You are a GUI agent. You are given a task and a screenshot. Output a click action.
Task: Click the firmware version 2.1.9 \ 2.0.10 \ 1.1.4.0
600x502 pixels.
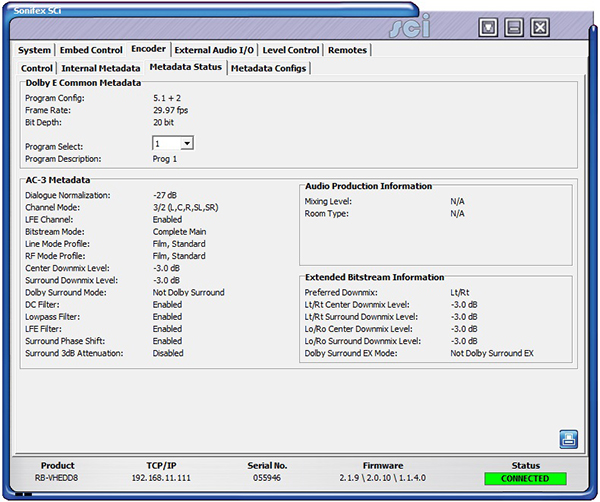[x=383, y=478]
